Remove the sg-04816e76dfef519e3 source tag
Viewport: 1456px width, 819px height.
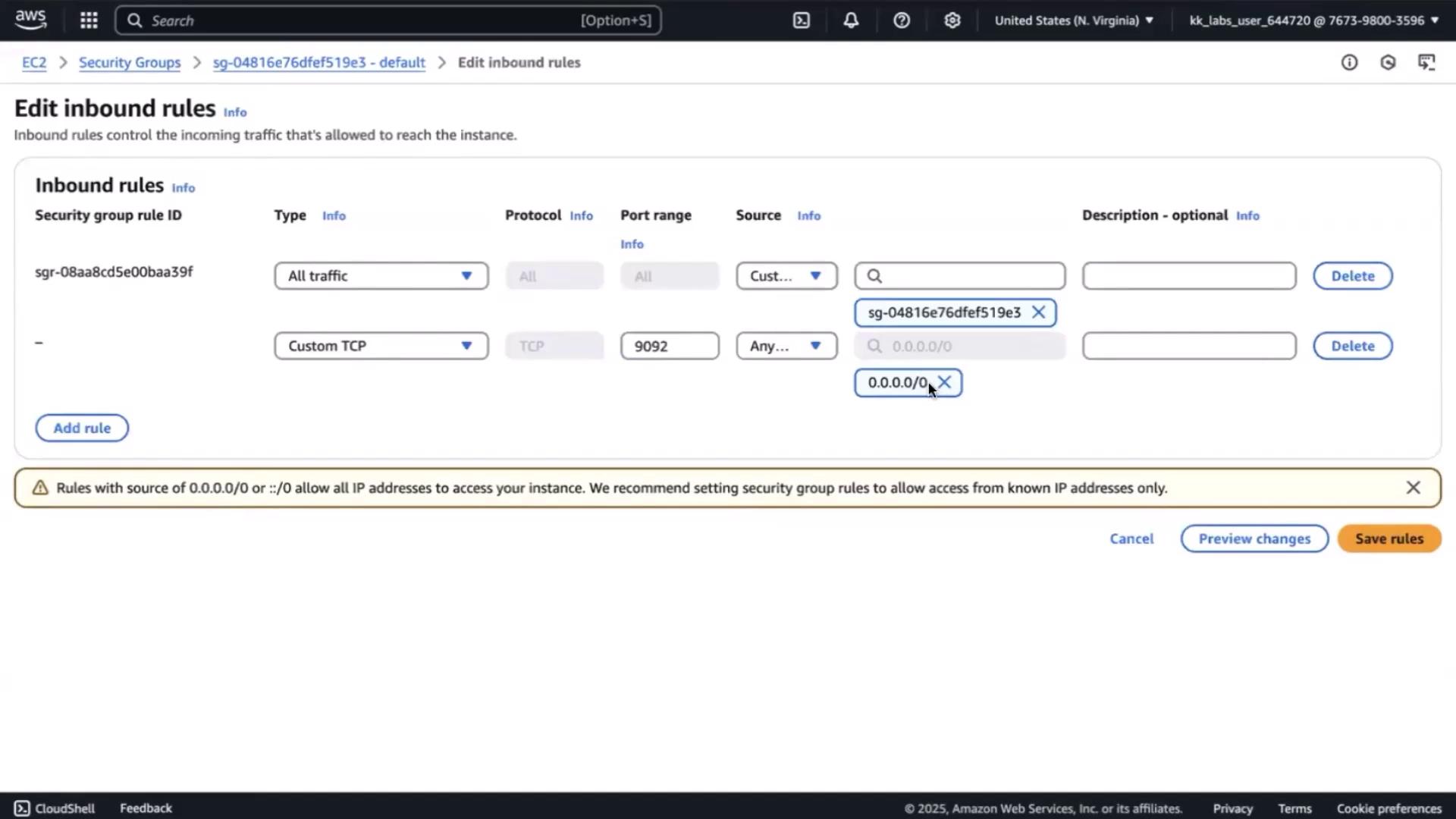point(1038,312)
